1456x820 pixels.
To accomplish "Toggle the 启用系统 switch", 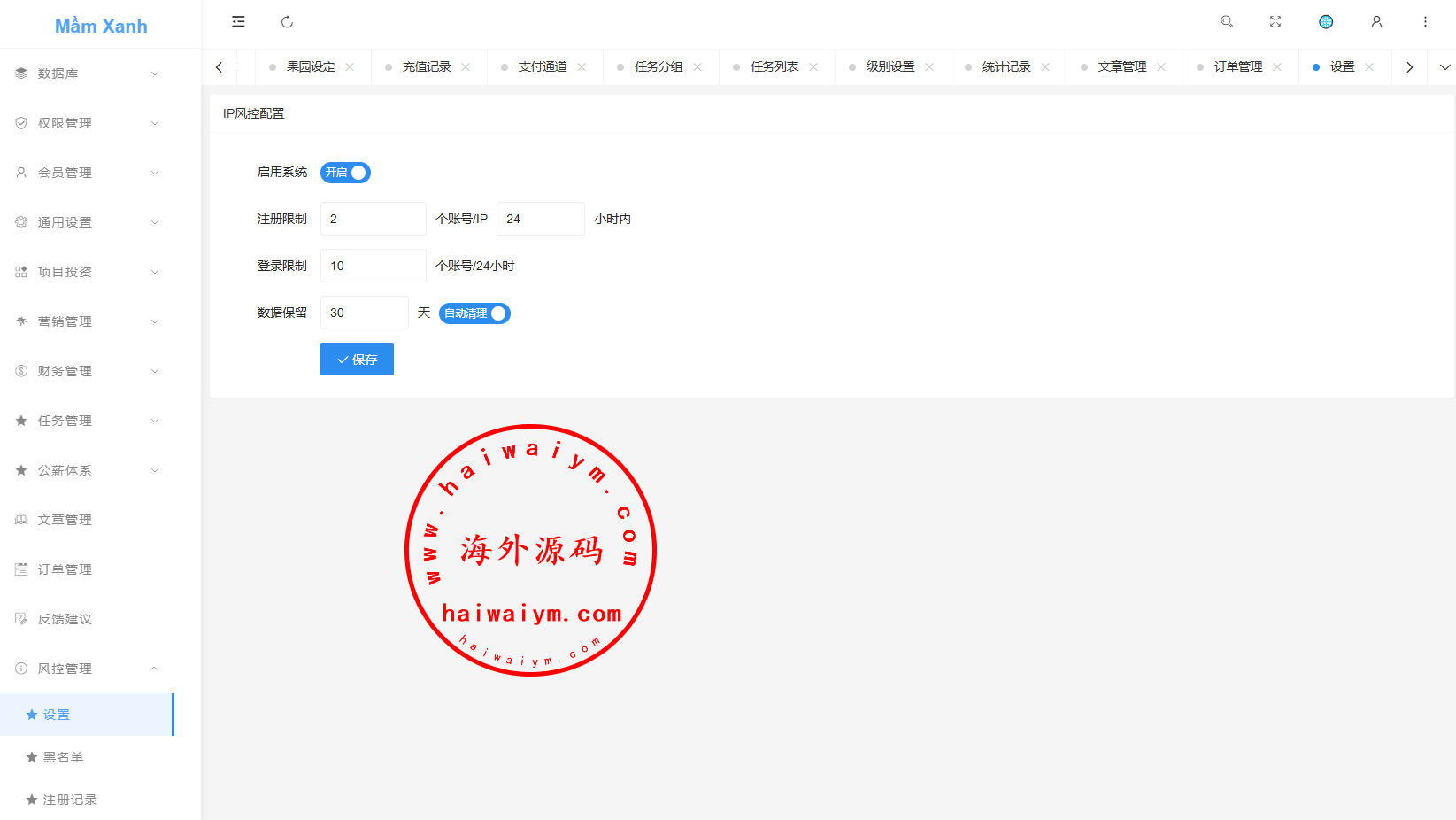I will pyautogui.click(x=345, y=173).
